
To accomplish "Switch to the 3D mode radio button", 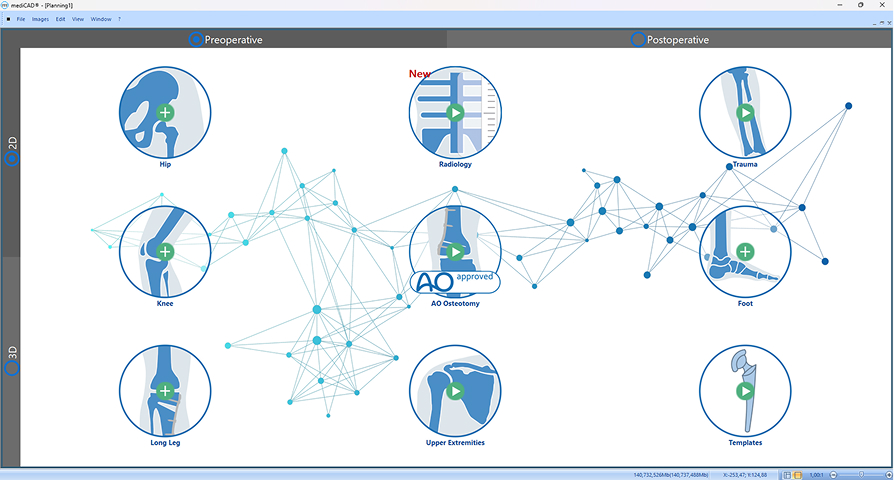I will click(12, 368).
